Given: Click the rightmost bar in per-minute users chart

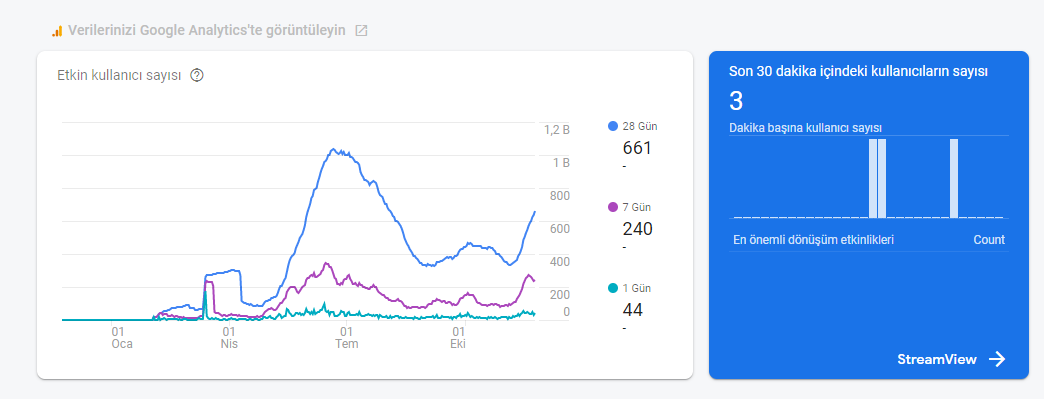Looking at the screenshot, I should tap(954, 179).
